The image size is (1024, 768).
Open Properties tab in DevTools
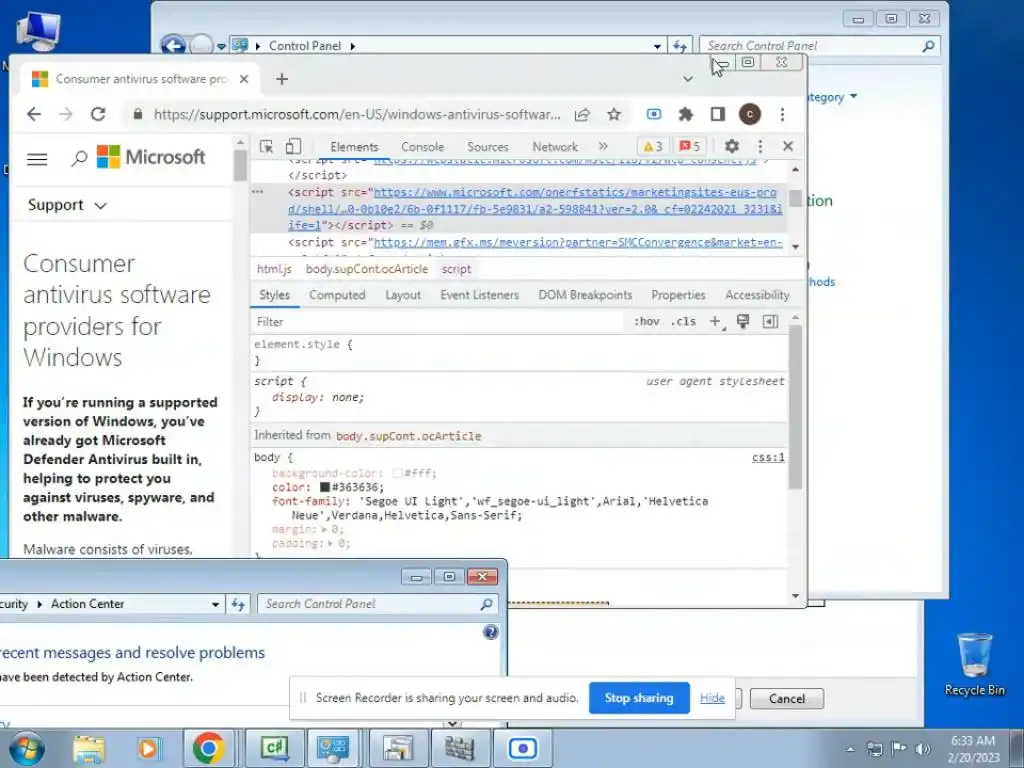point(679,295)
